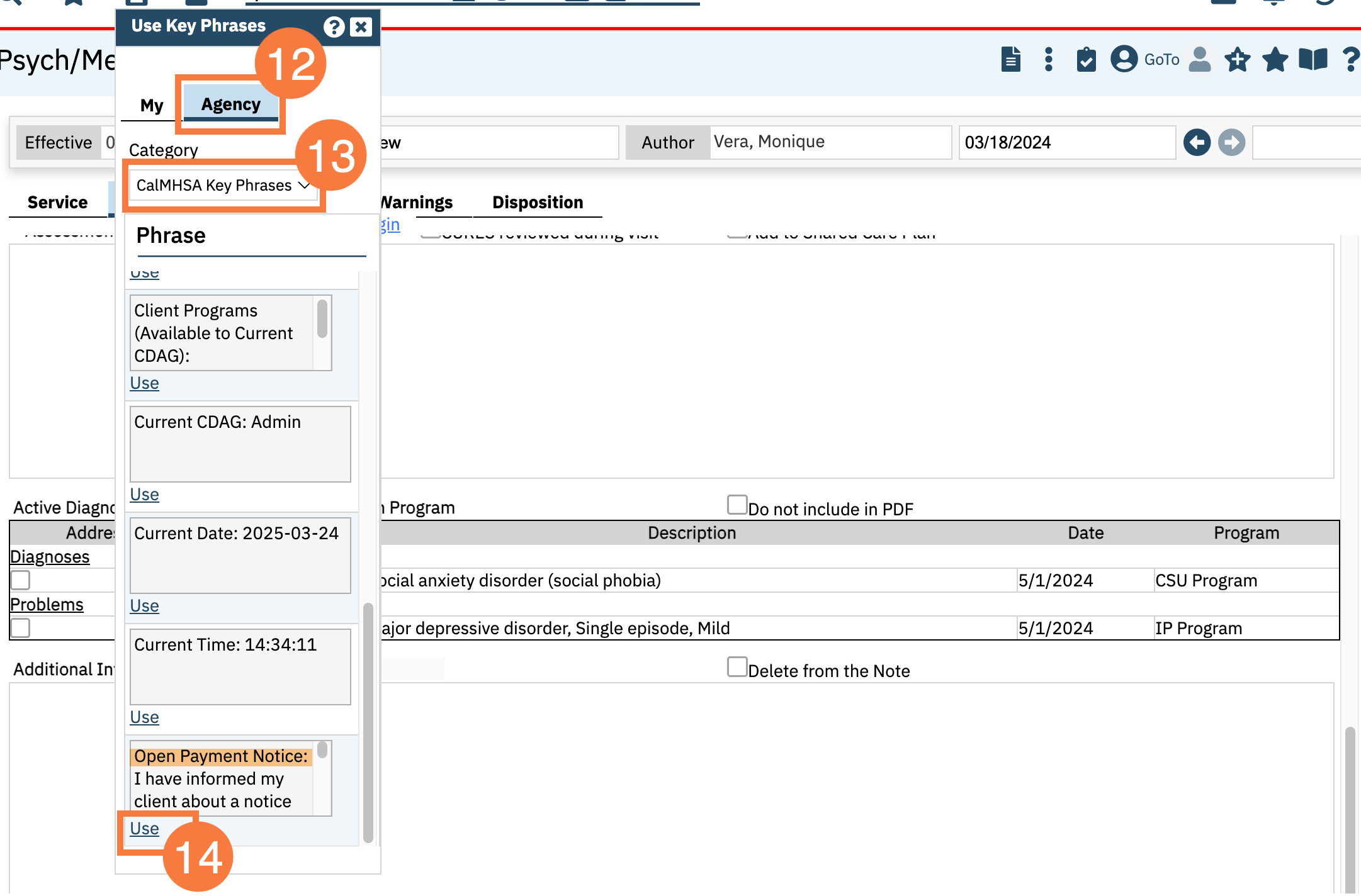1361x896 pixels.
Task: Open the Disposition tab
Action: 537,203
